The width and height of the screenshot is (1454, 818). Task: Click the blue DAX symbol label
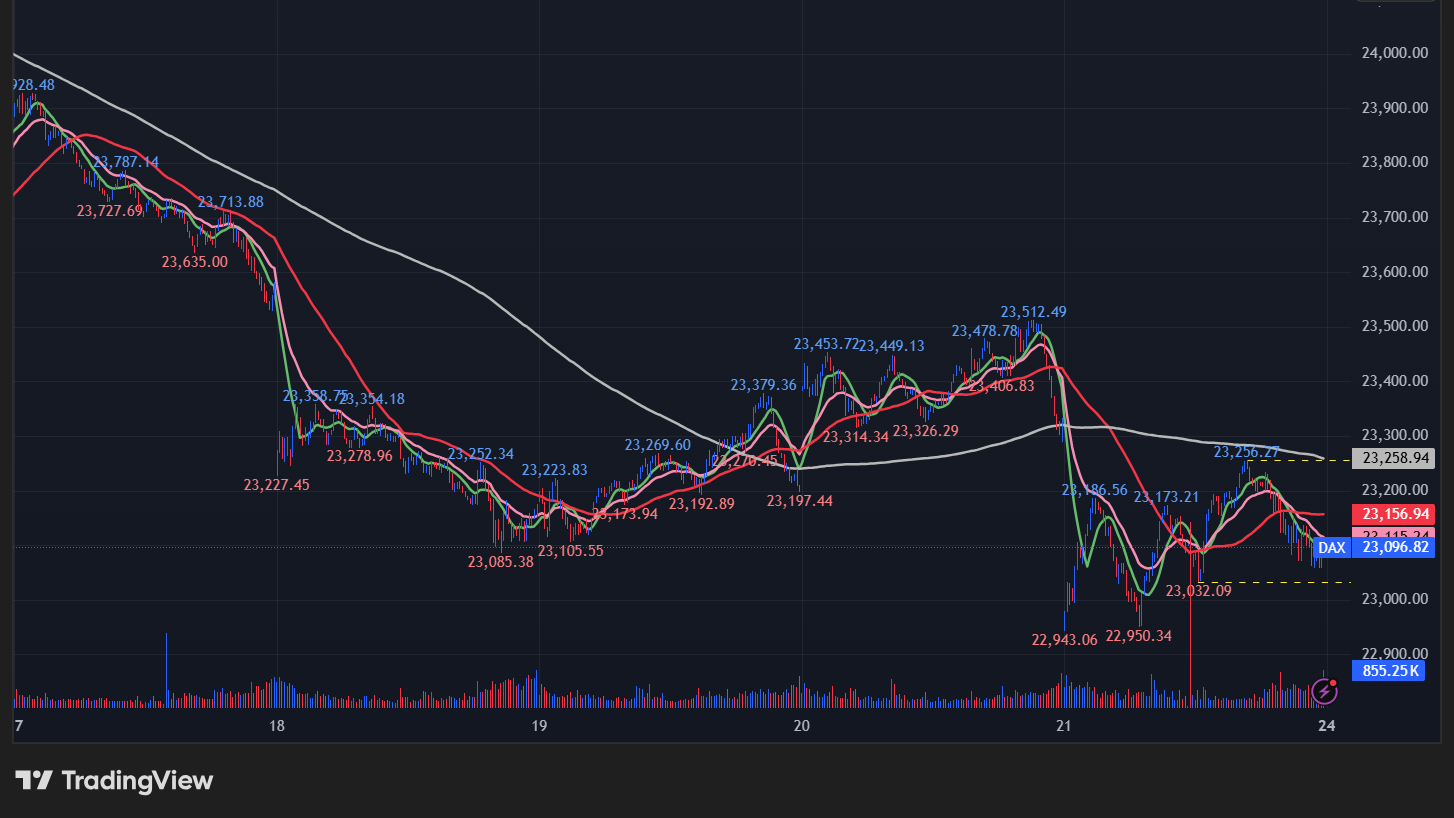1331,547
